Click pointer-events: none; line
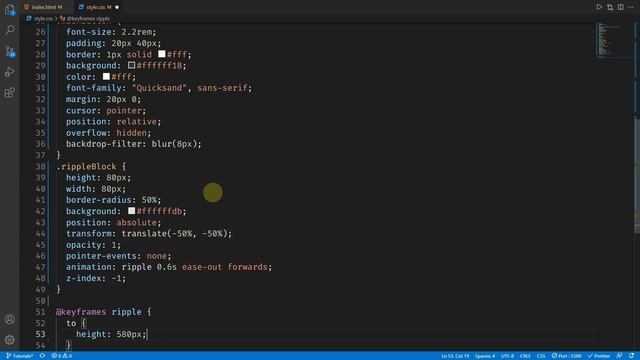640x360 pixels. tap(118, 256)
